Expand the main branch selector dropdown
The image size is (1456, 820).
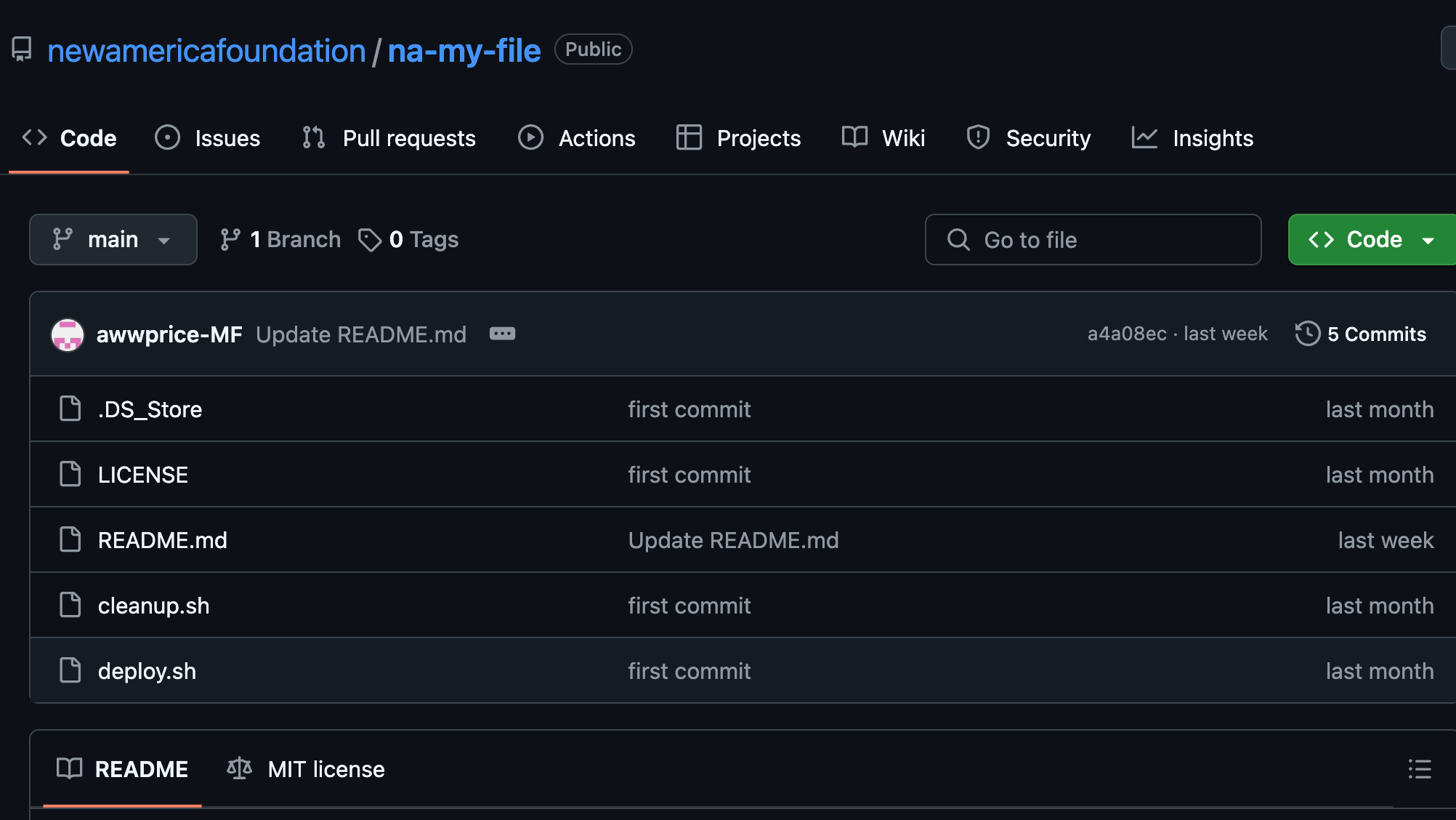pyautogui.click(x=113, y=239)
